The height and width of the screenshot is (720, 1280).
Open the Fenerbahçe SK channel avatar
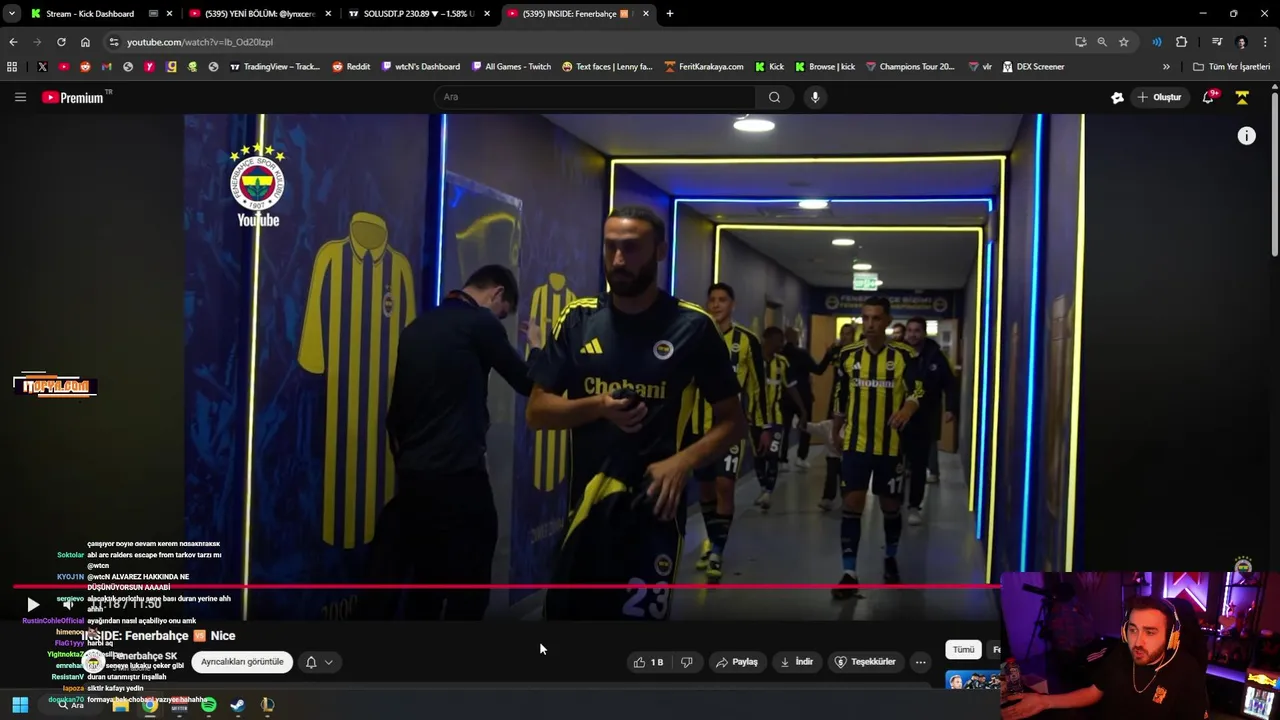tap(94, 661)
